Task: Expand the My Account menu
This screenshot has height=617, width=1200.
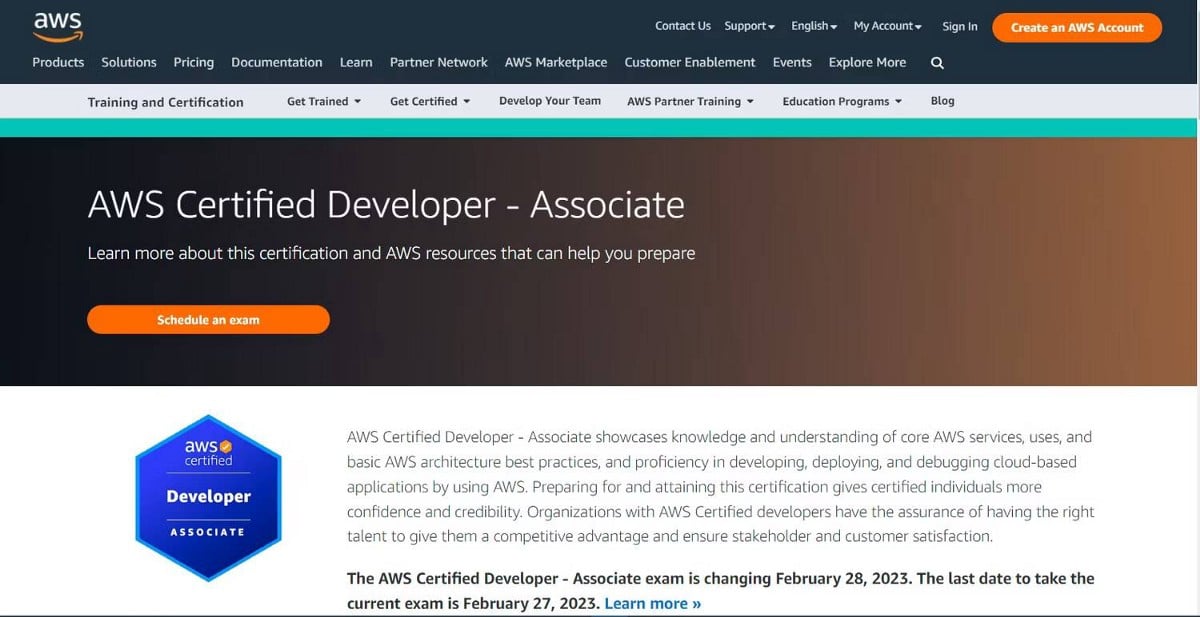Action: 888,26
